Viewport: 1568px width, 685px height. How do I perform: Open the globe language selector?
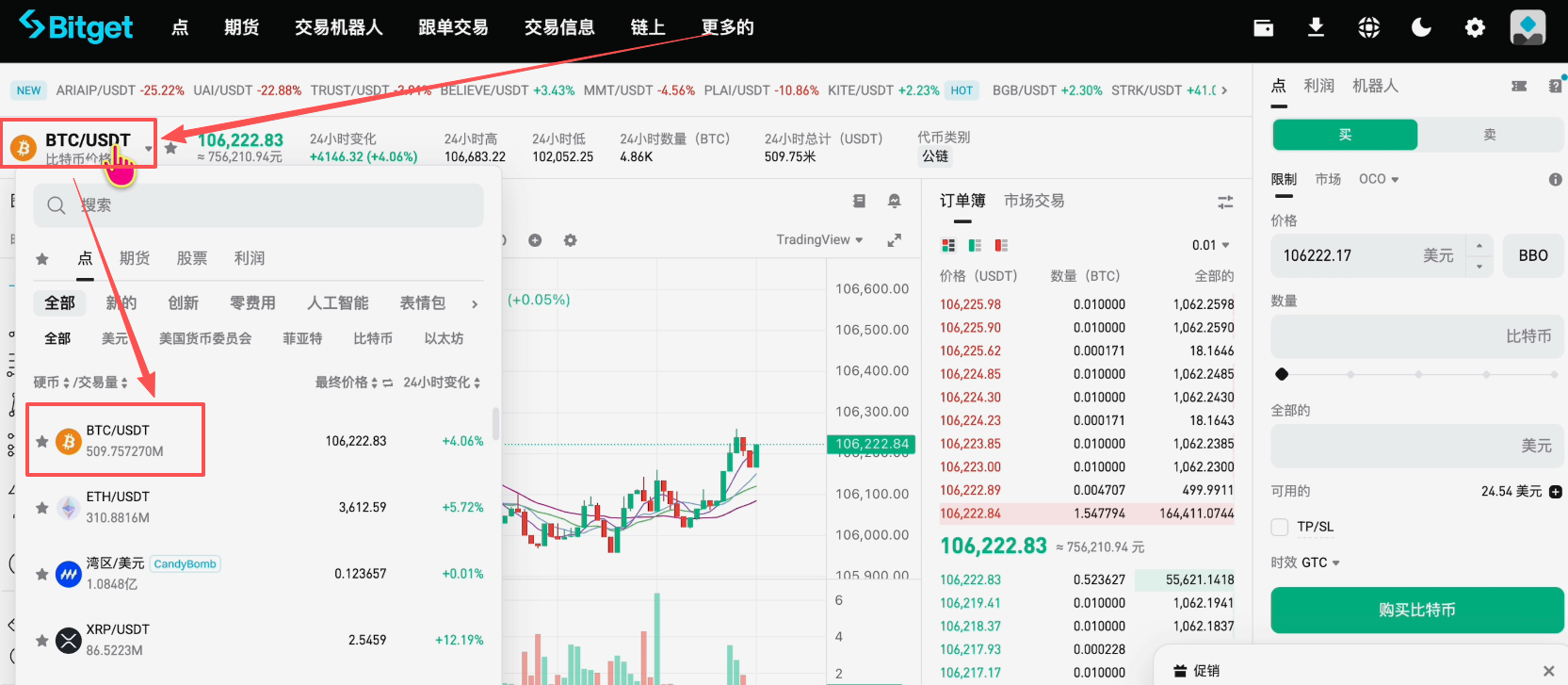pyautogui.click(x=1368, y=27)
